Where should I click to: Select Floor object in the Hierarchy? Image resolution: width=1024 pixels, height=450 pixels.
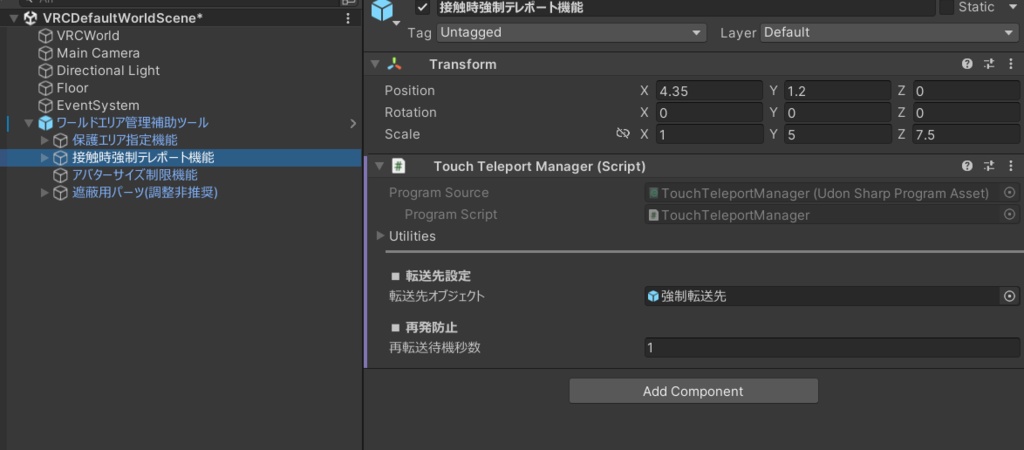pos(72,88)
